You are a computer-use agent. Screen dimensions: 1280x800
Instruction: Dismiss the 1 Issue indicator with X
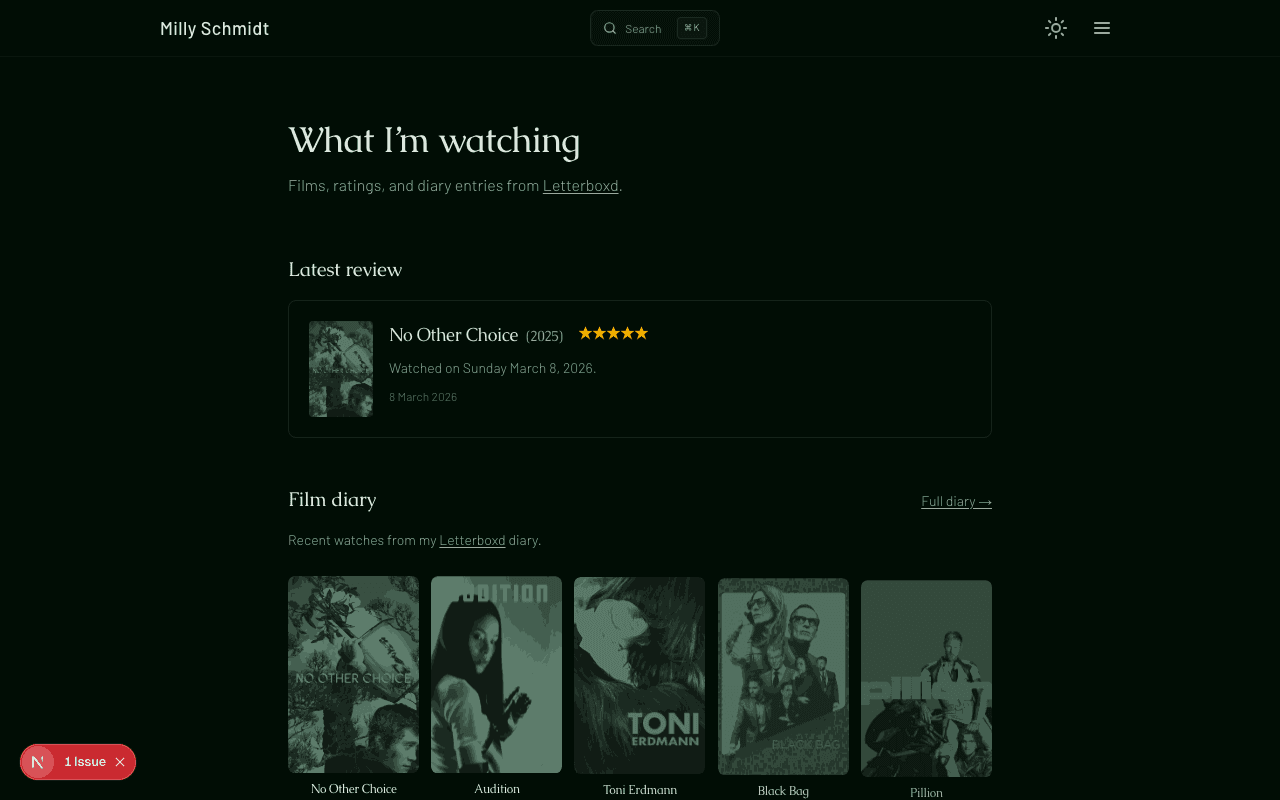[x=120, y=762]
